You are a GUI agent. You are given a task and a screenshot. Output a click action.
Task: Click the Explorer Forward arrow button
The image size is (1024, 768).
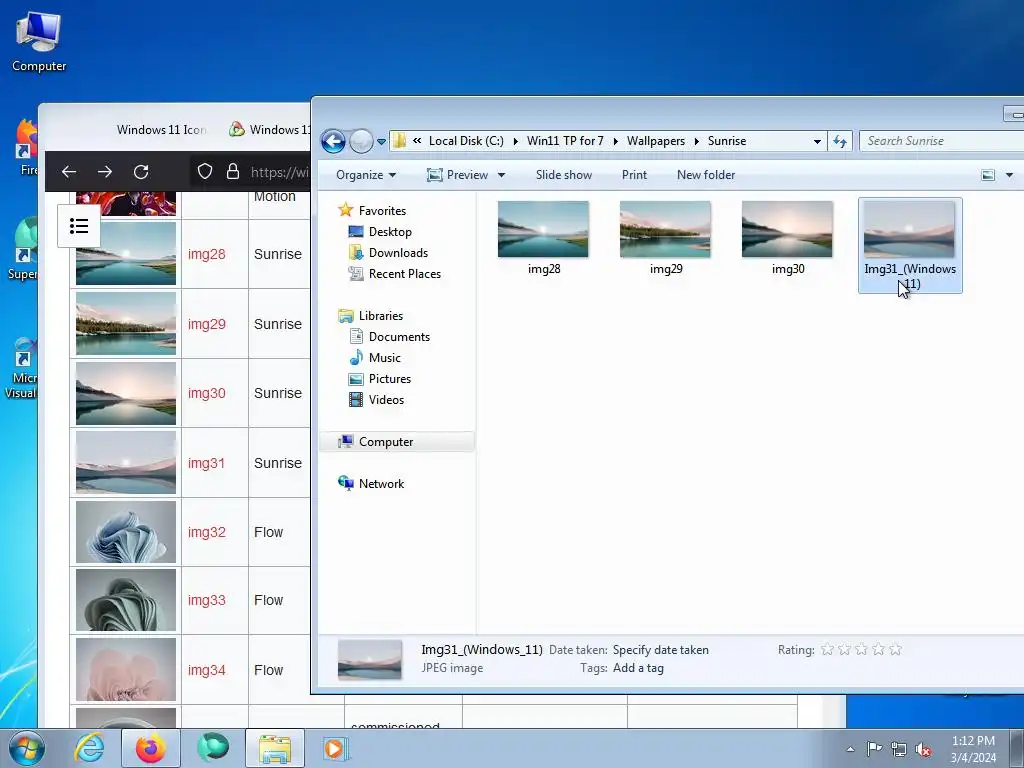coord(361,141)
